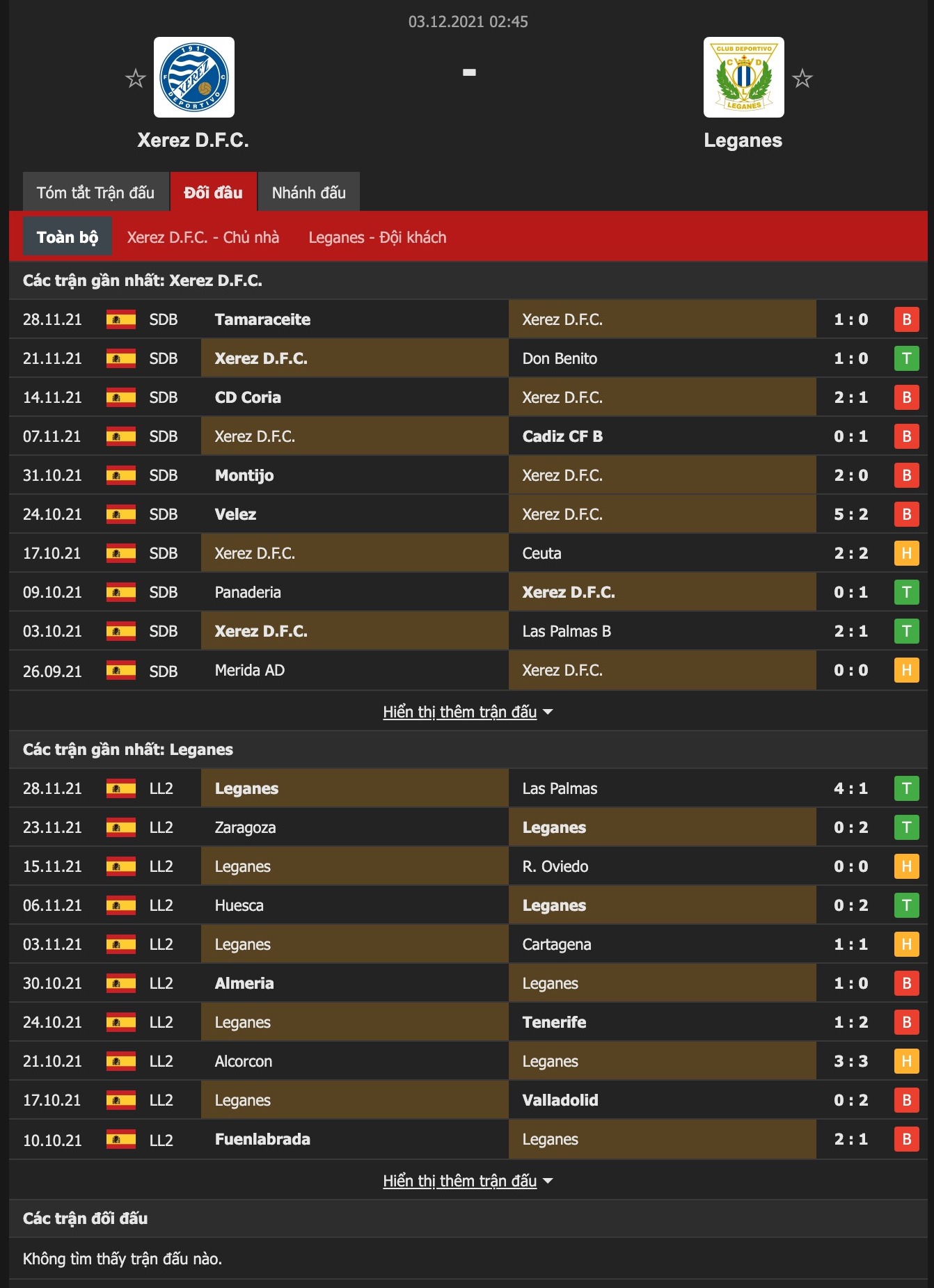Switch to the Tóm tắt Trận đấu tab
The height and width of the screenshot is (1288, 934).
pyautogui.click(x=96, y=192)
